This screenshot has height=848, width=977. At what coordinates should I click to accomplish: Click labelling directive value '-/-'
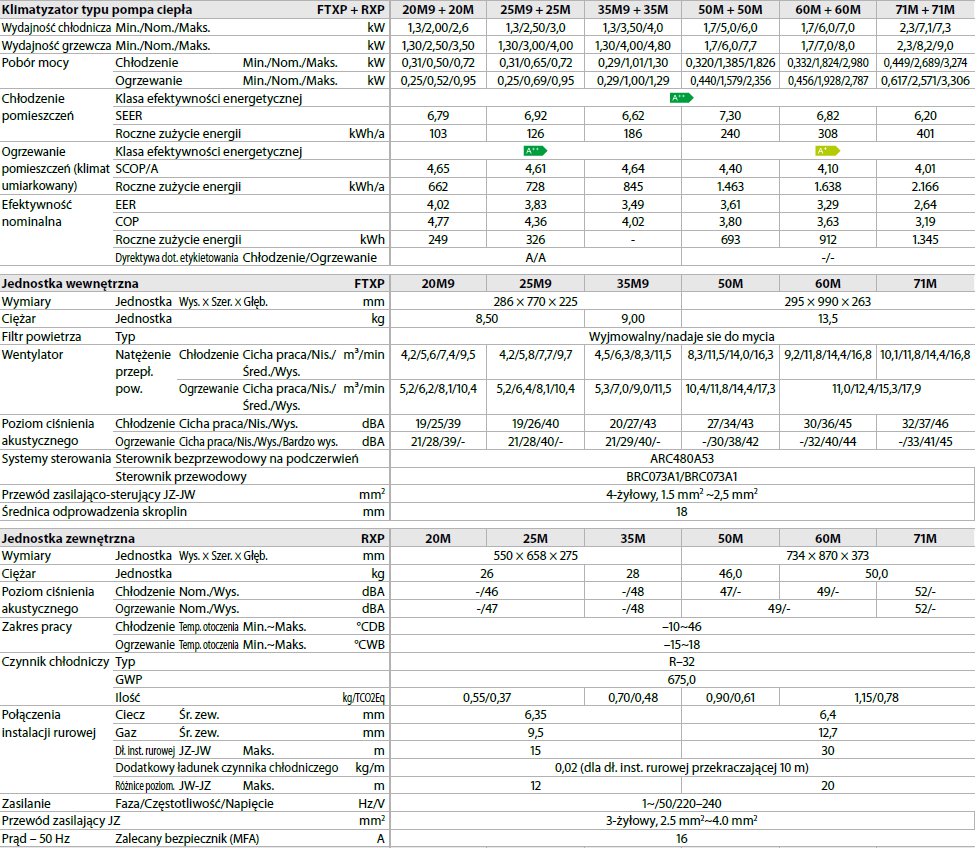pos(827,257)
